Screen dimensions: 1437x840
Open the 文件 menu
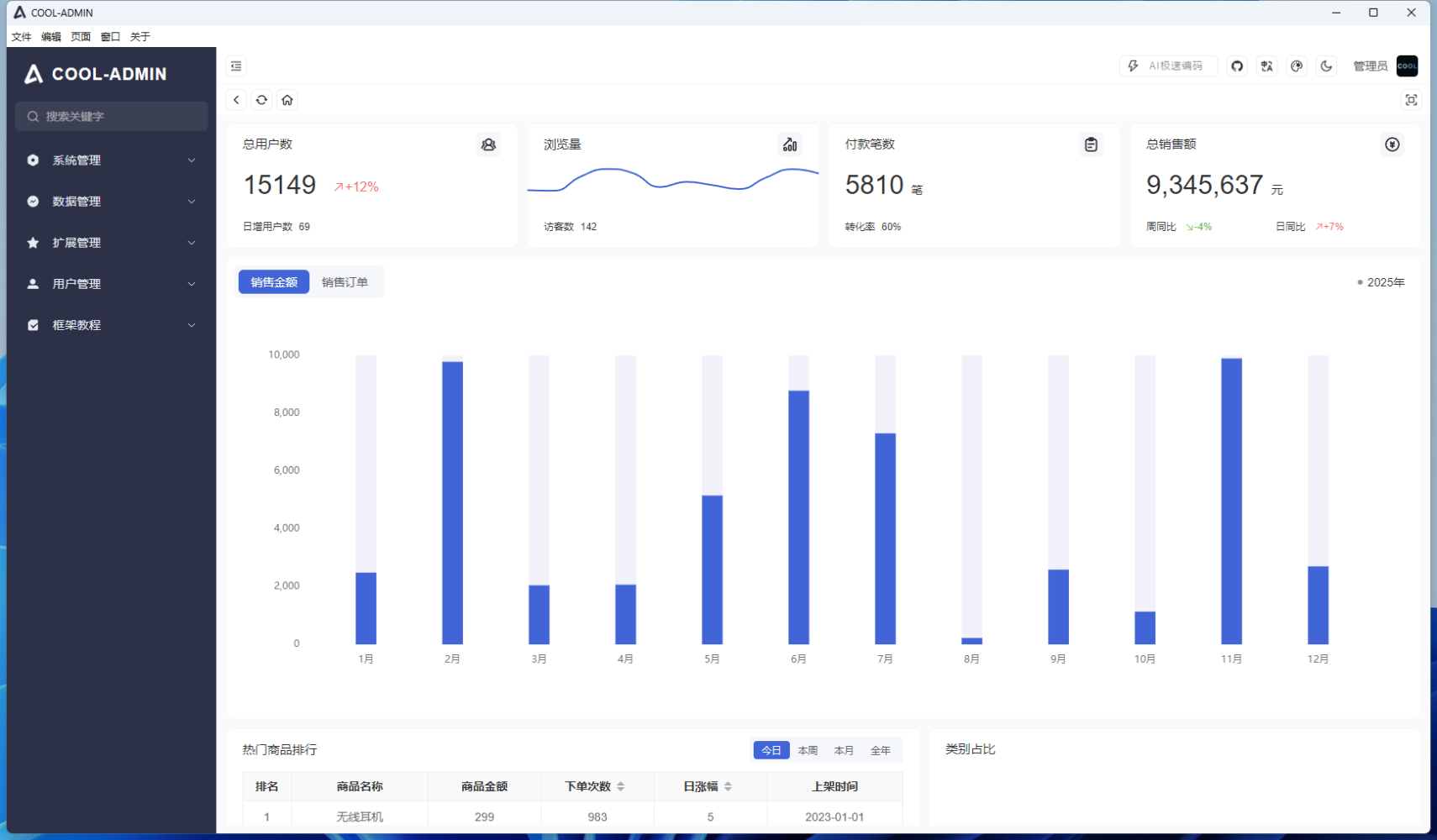[21, 36]
